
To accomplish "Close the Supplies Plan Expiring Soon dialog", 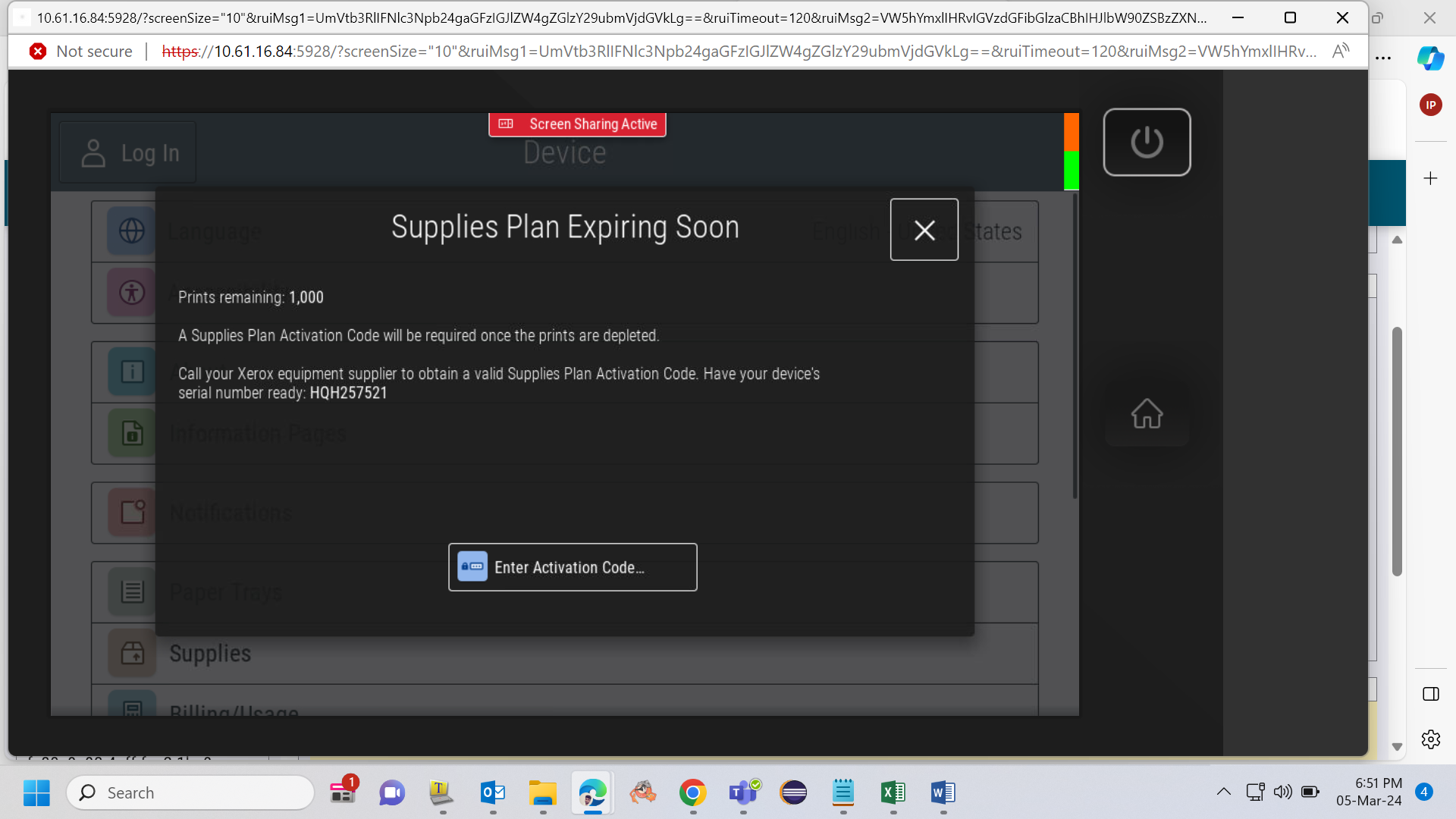I will 924,230.
